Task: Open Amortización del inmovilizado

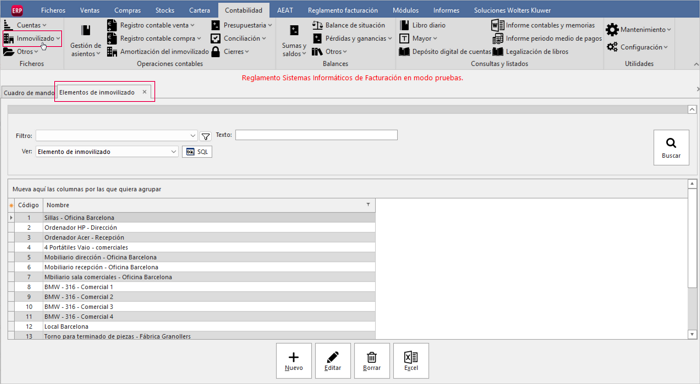Action: coord(158,52)
